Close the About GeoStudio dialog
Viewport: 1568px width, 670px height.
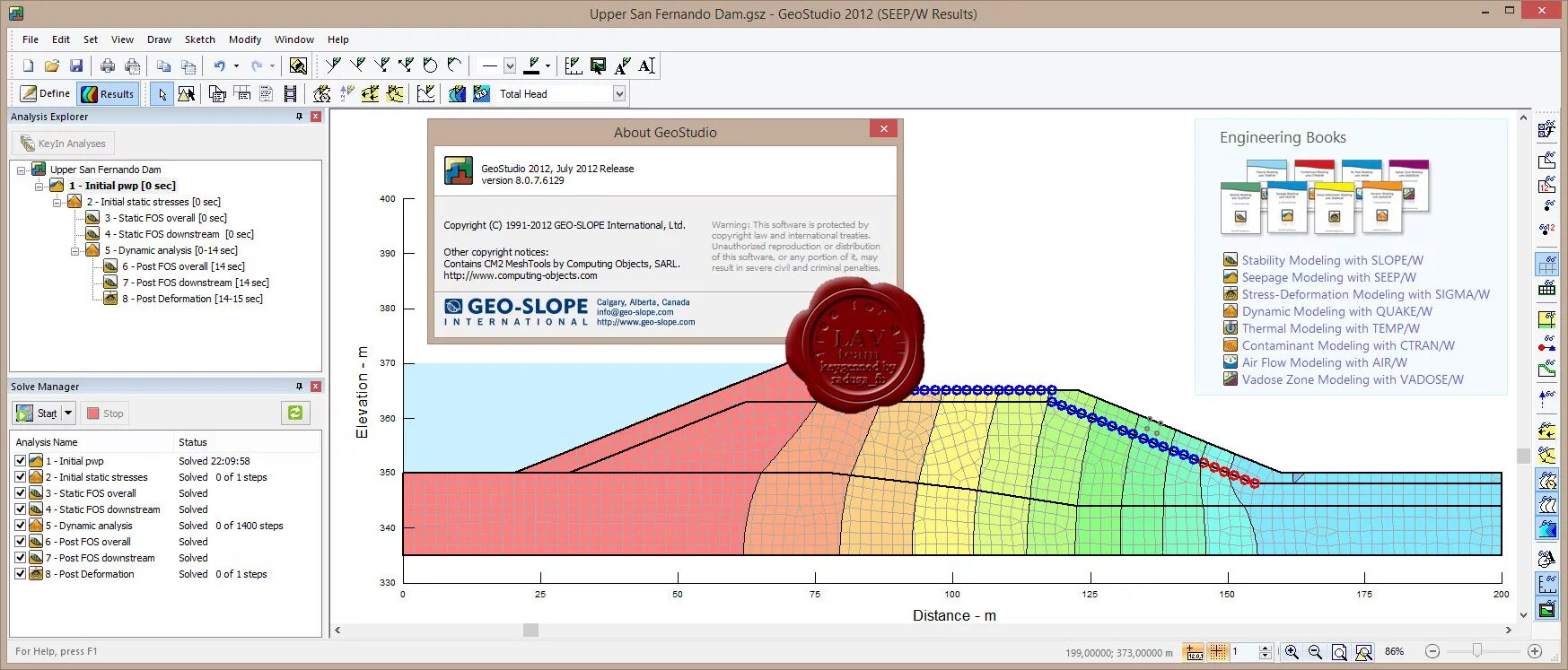coord(884,129)
